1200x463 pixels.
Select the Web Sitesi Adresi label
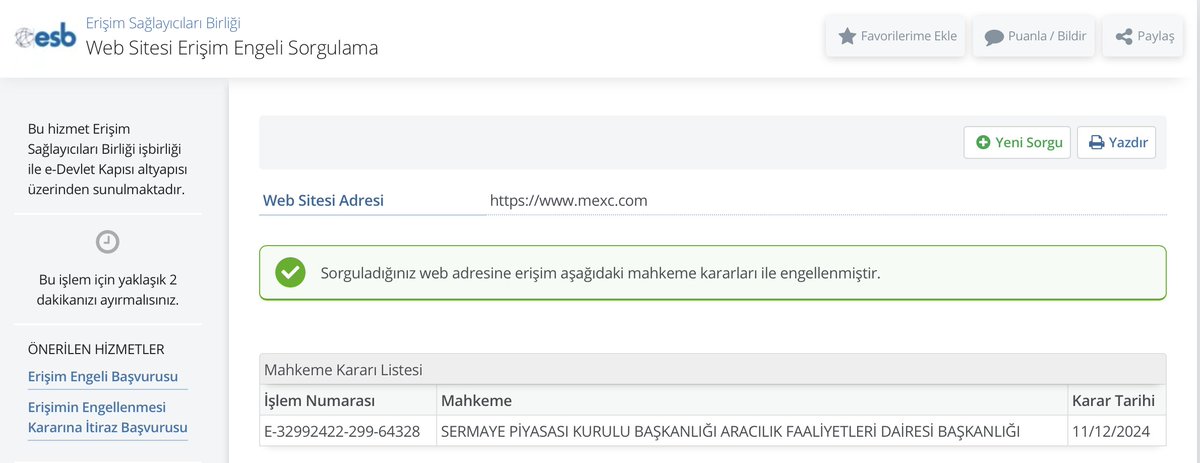(323, 200)
